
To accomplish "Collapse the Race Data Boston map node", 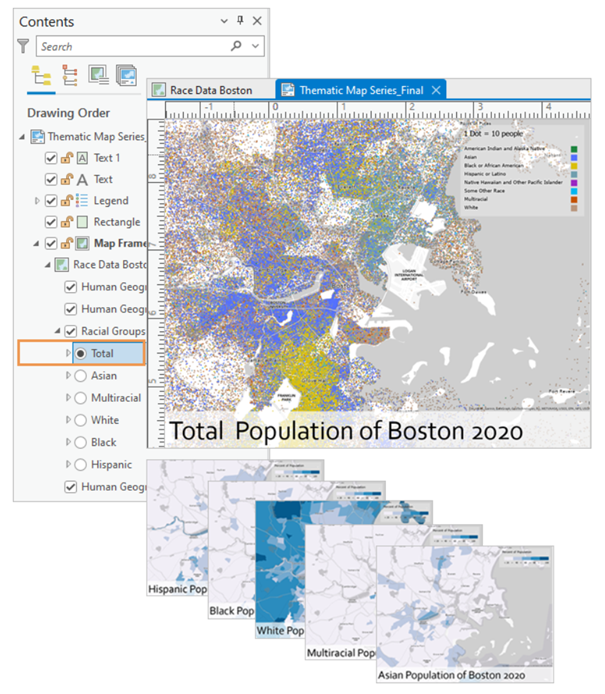I will (x=47, y=265).
